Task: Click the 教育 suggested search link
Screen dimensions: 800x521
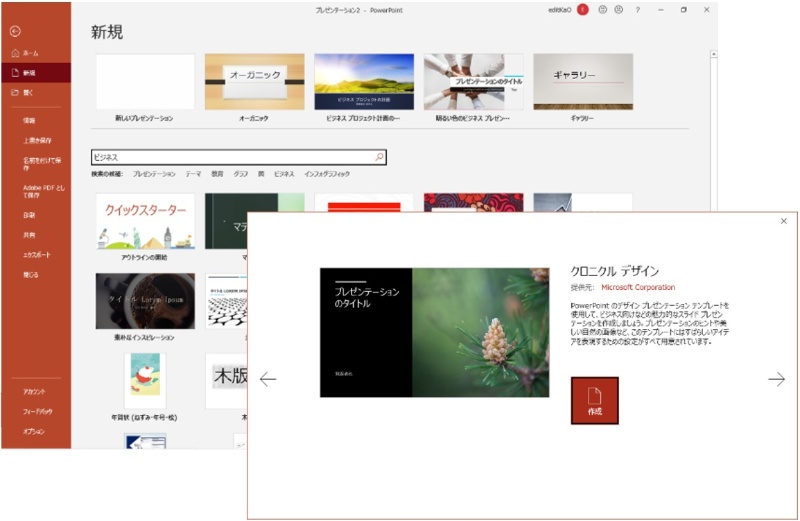Action: click(217, 174)
